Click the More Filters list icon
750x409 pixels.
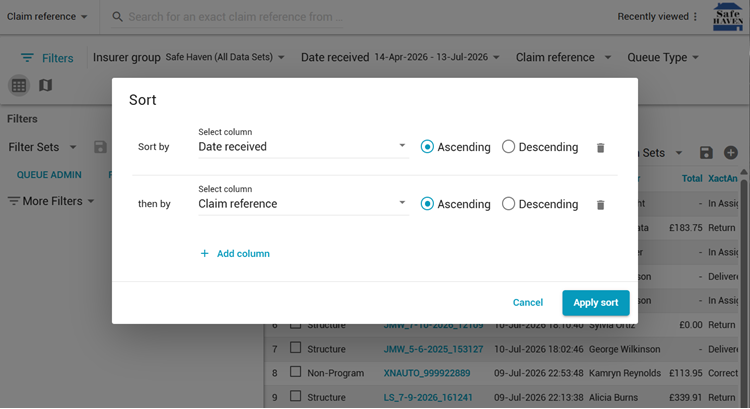click(x=14, y=201)
